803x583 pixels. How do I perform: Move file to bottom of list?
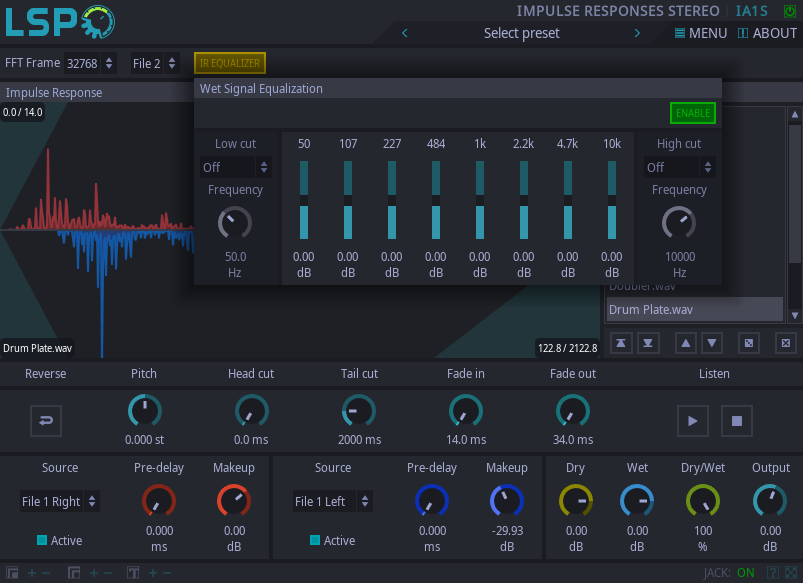pyautogui.click(x=649, y=343)
